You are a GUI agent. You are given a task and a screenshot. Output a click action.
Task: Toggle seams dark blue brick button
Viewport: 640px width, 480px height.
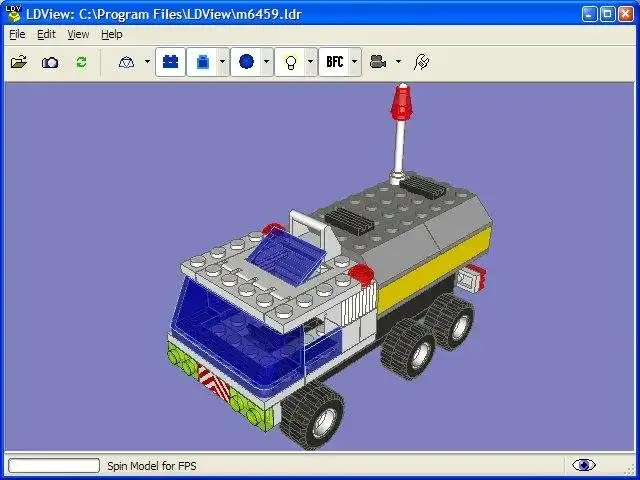(171, 62)
